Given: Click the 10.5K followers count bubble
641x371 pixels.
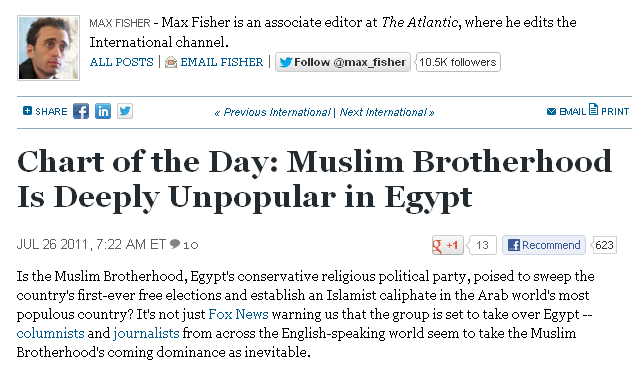Looking at the screenshot, I should (x=458, y=62).
